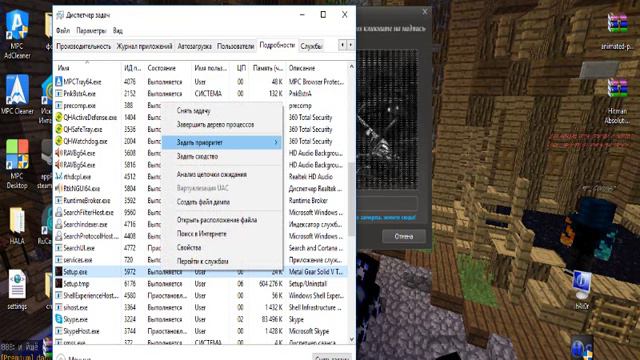Select the RuntimeBroker.exe process row
Image resolution: width=640 pixels, height=360 pixels.
click(x=201, y=200)
